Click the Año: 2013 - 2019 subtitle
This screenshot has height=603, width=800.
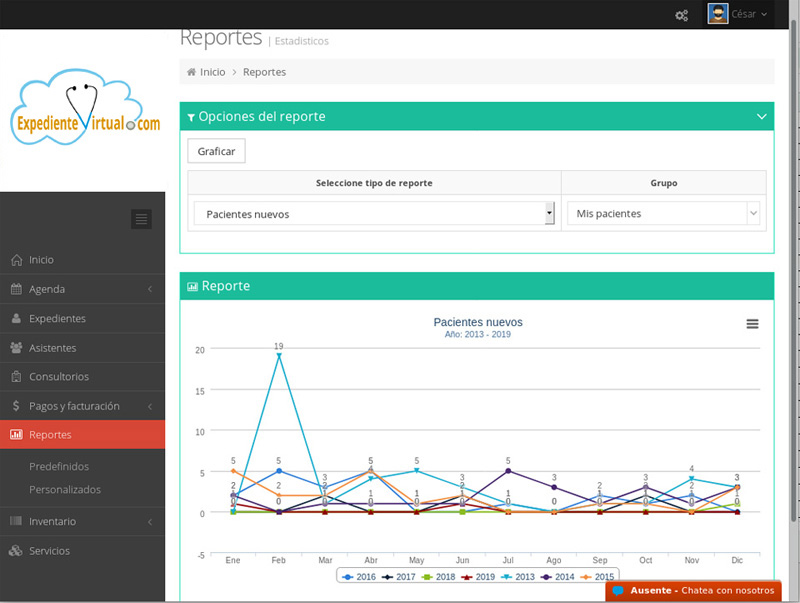pos(478,334)
